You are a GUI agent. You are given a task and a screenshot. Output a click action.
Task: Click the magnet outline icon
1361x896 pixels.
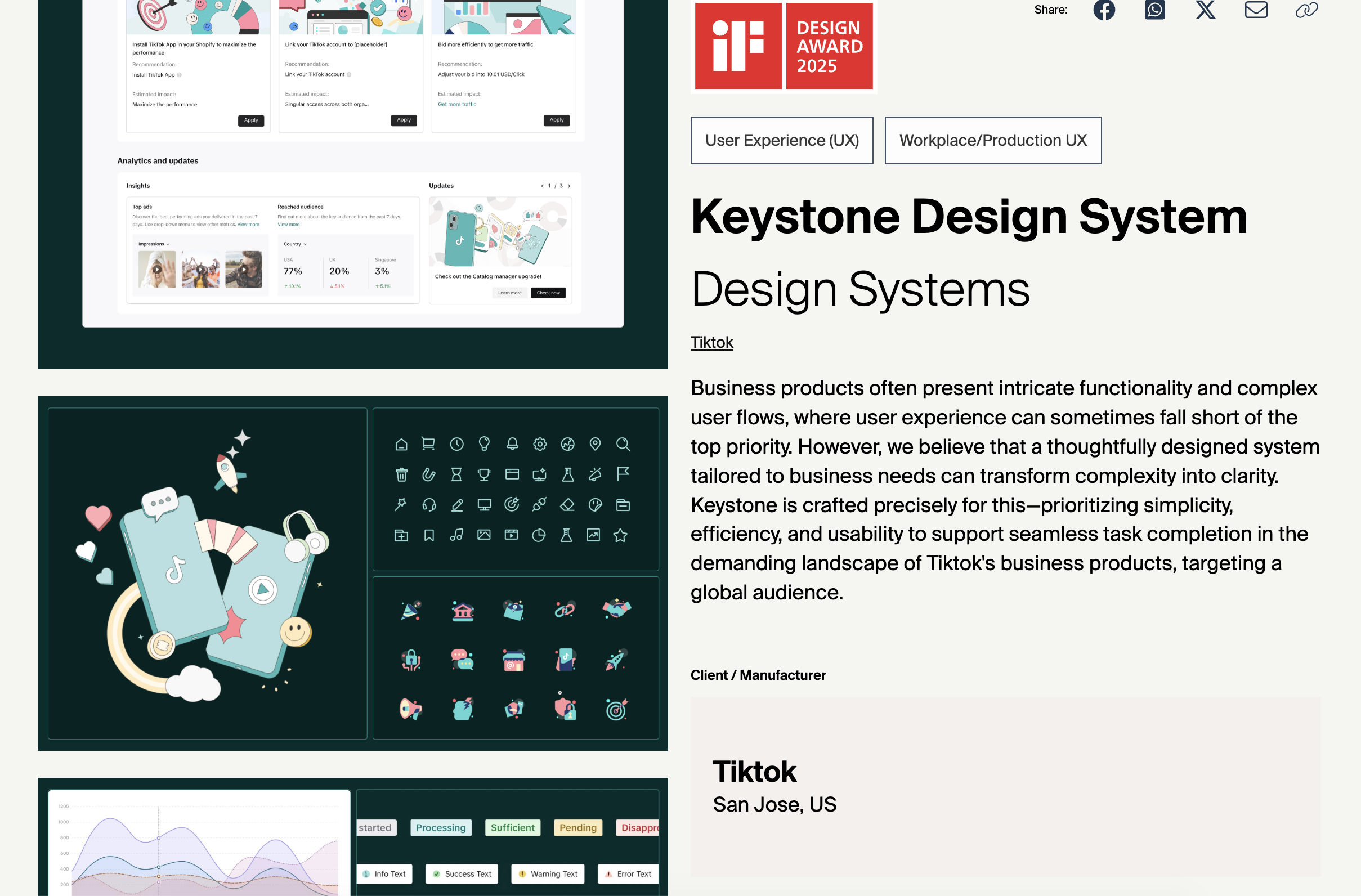pyautogui.click(x=428, y=474)
